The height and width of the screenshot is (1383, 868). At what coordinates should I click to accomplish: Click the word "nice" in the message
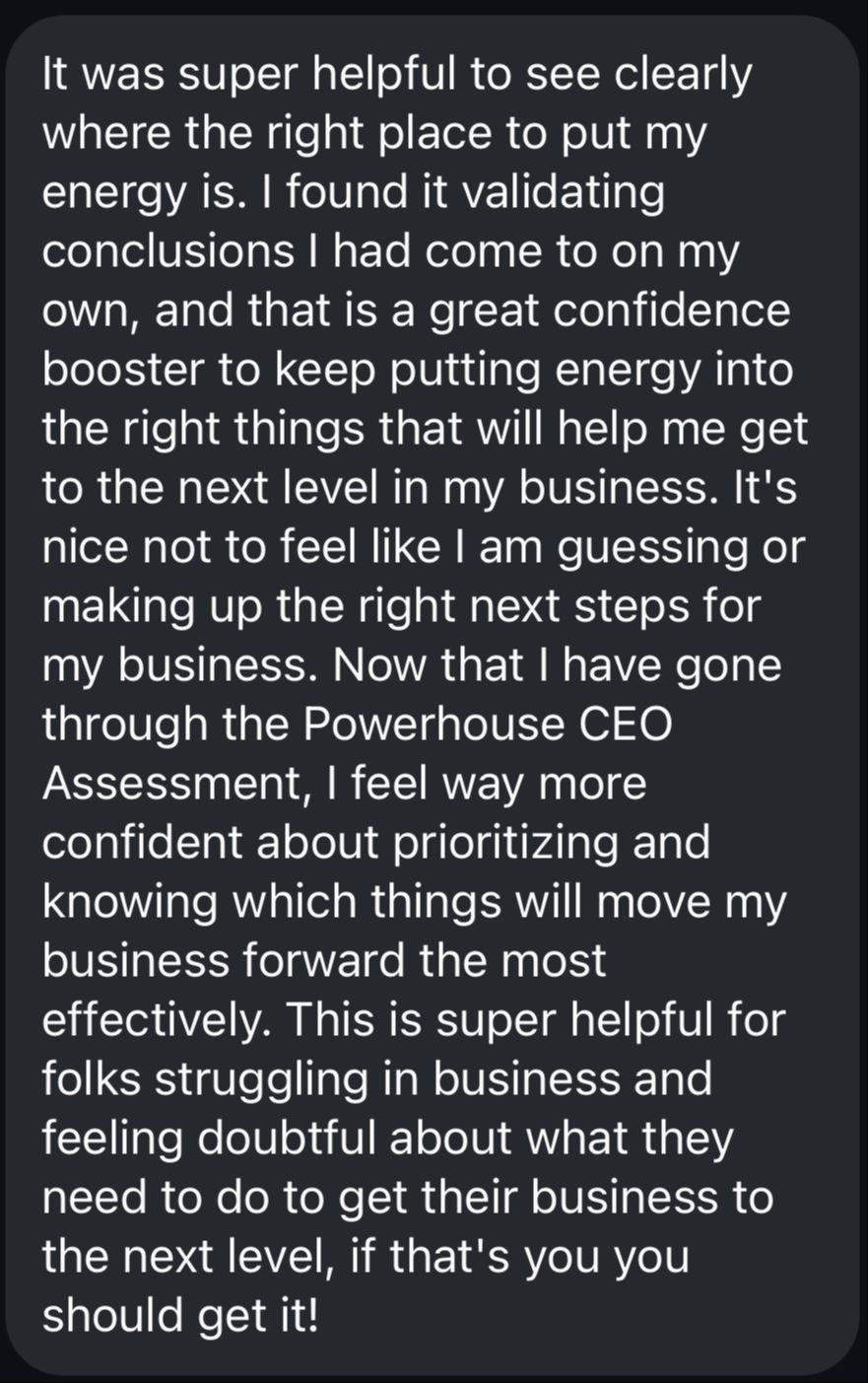click(x=86, y=547)
